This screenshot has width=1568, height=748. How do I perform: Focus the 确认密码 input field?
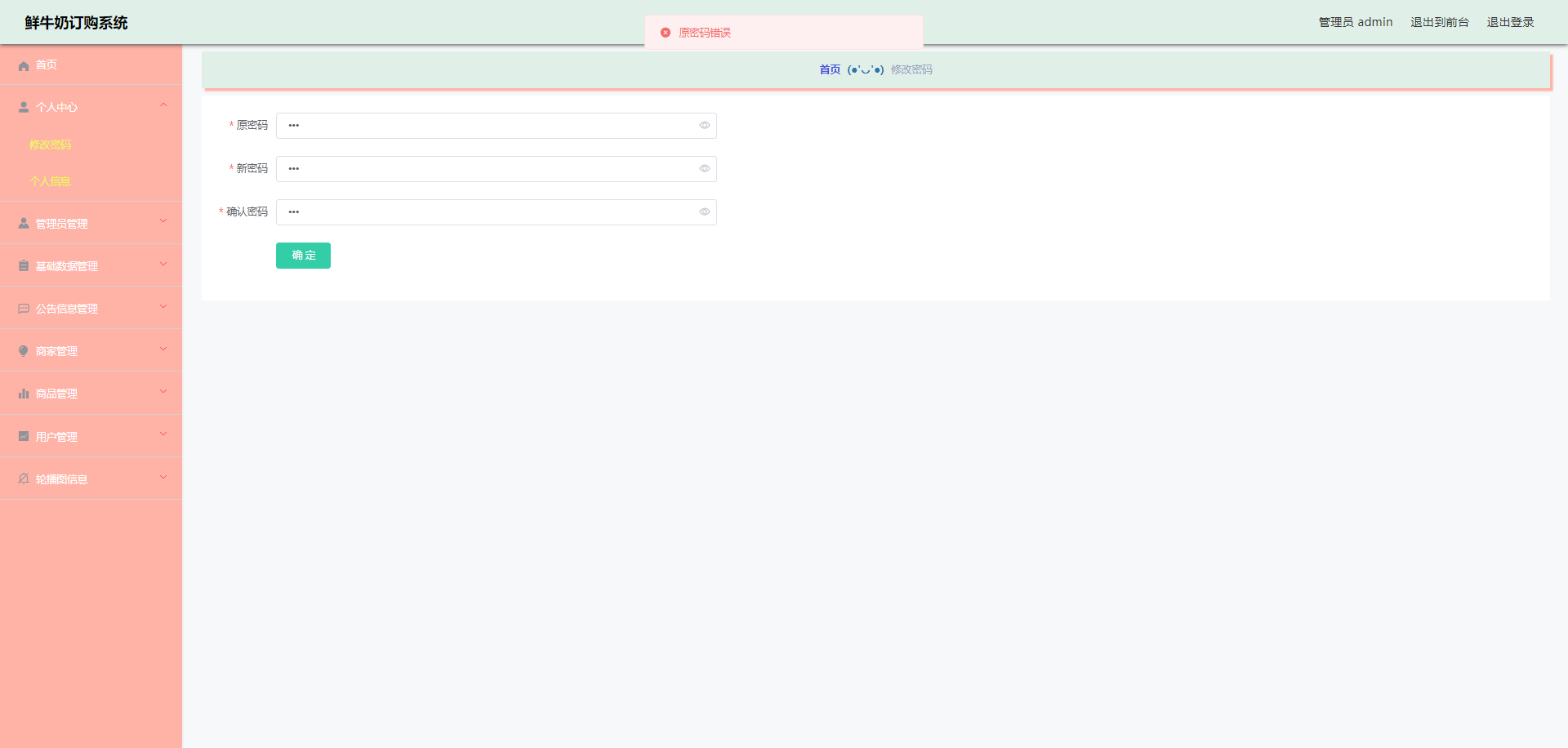point(496,212)
